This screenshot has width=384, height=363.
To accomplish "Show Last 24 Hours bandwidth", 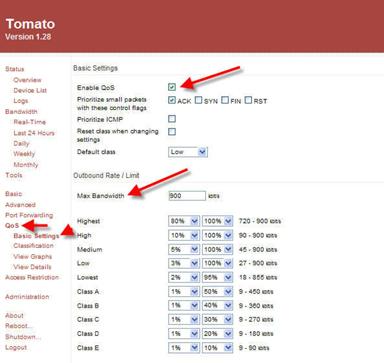I will (34, 133).
